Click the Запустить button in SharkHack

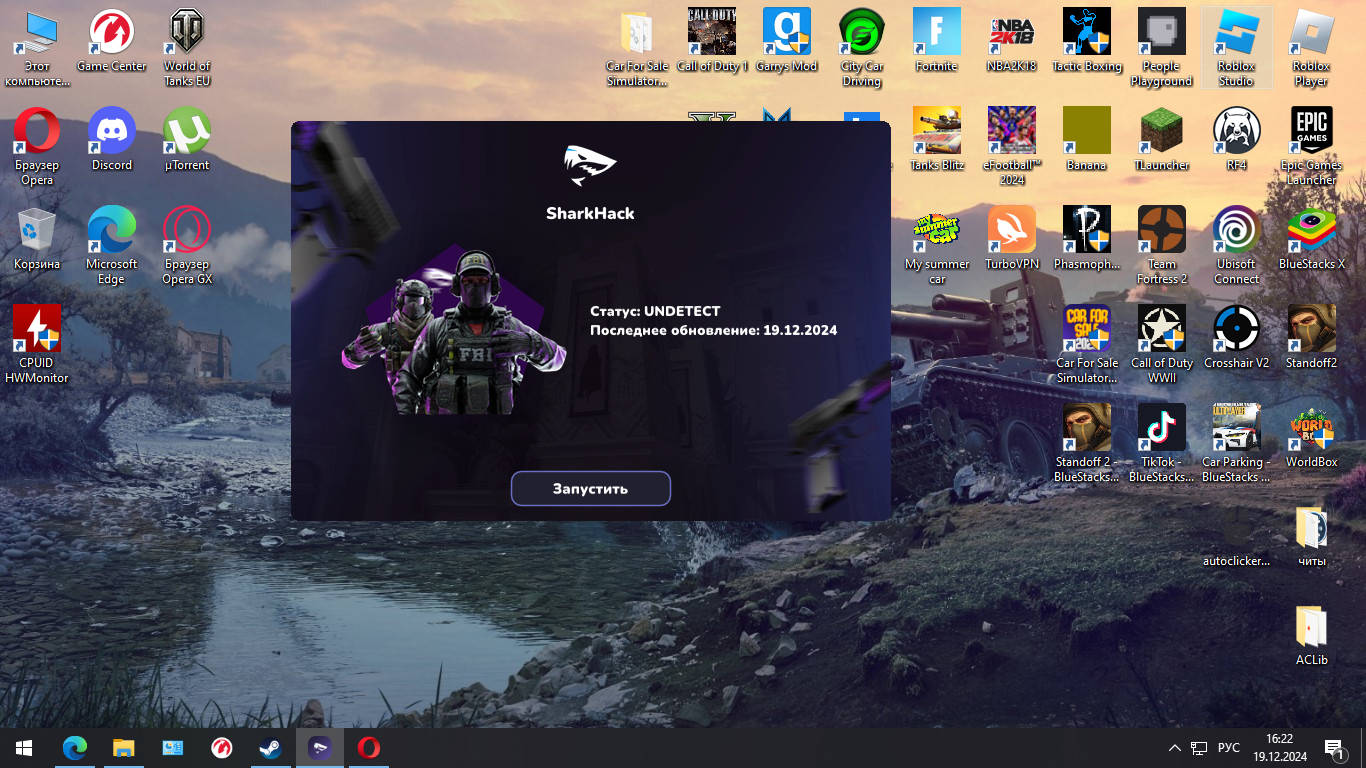click(x=590, y=488)
